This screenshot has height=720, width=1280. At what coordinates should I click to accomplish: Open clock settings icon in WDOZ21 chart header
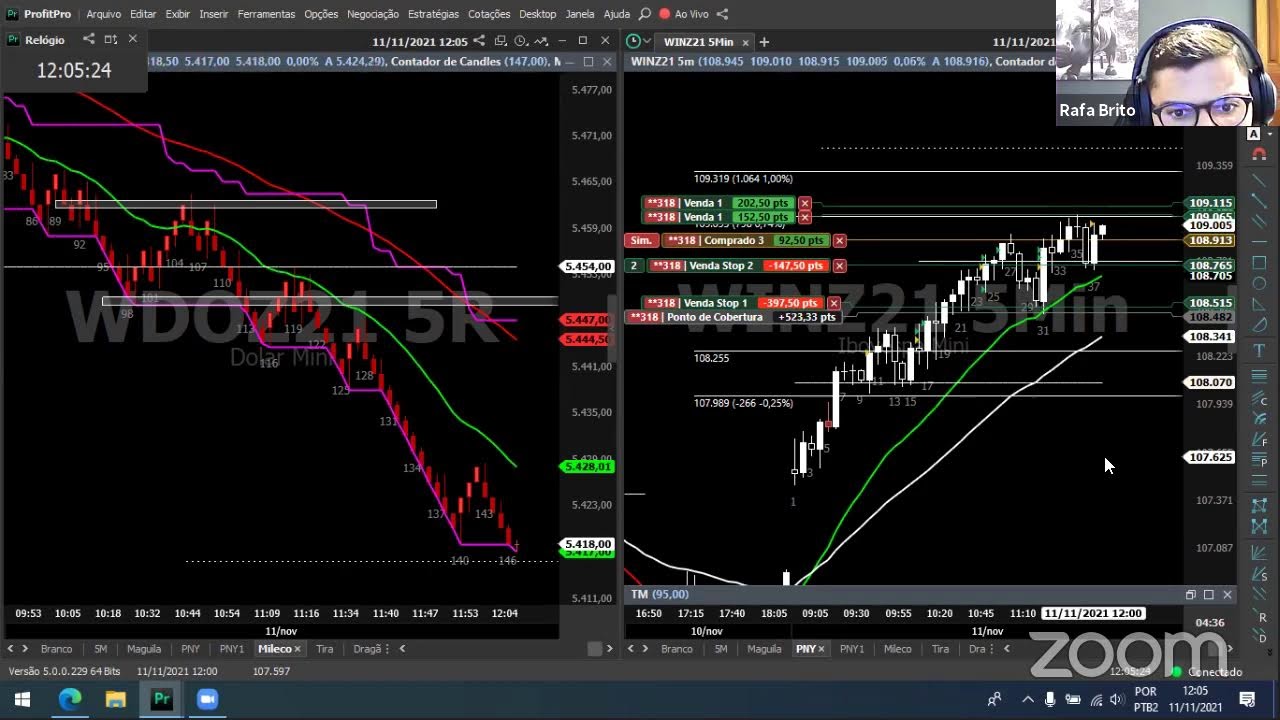(x=520, y=41)
